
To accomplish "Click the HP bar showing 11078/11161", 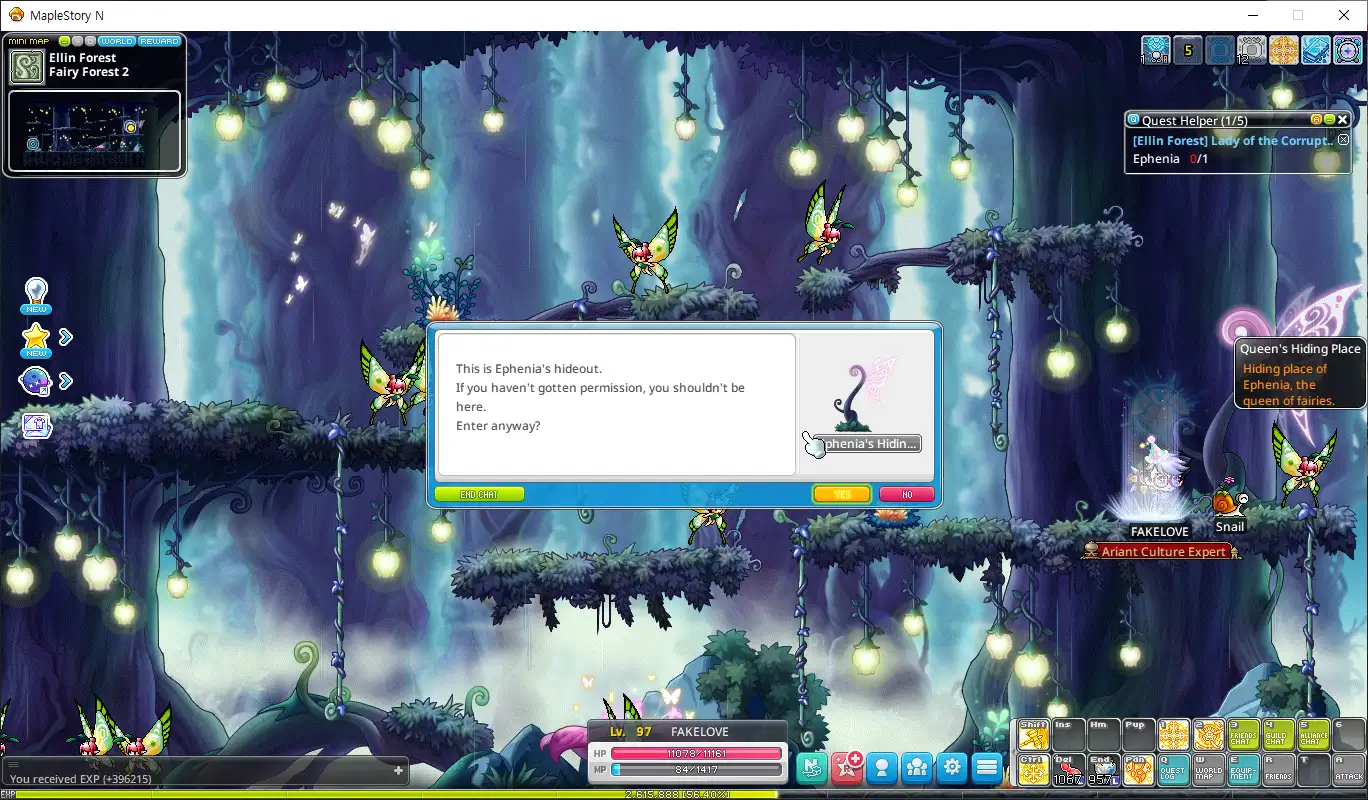I will pyautogui.click(x=696, y=753).
